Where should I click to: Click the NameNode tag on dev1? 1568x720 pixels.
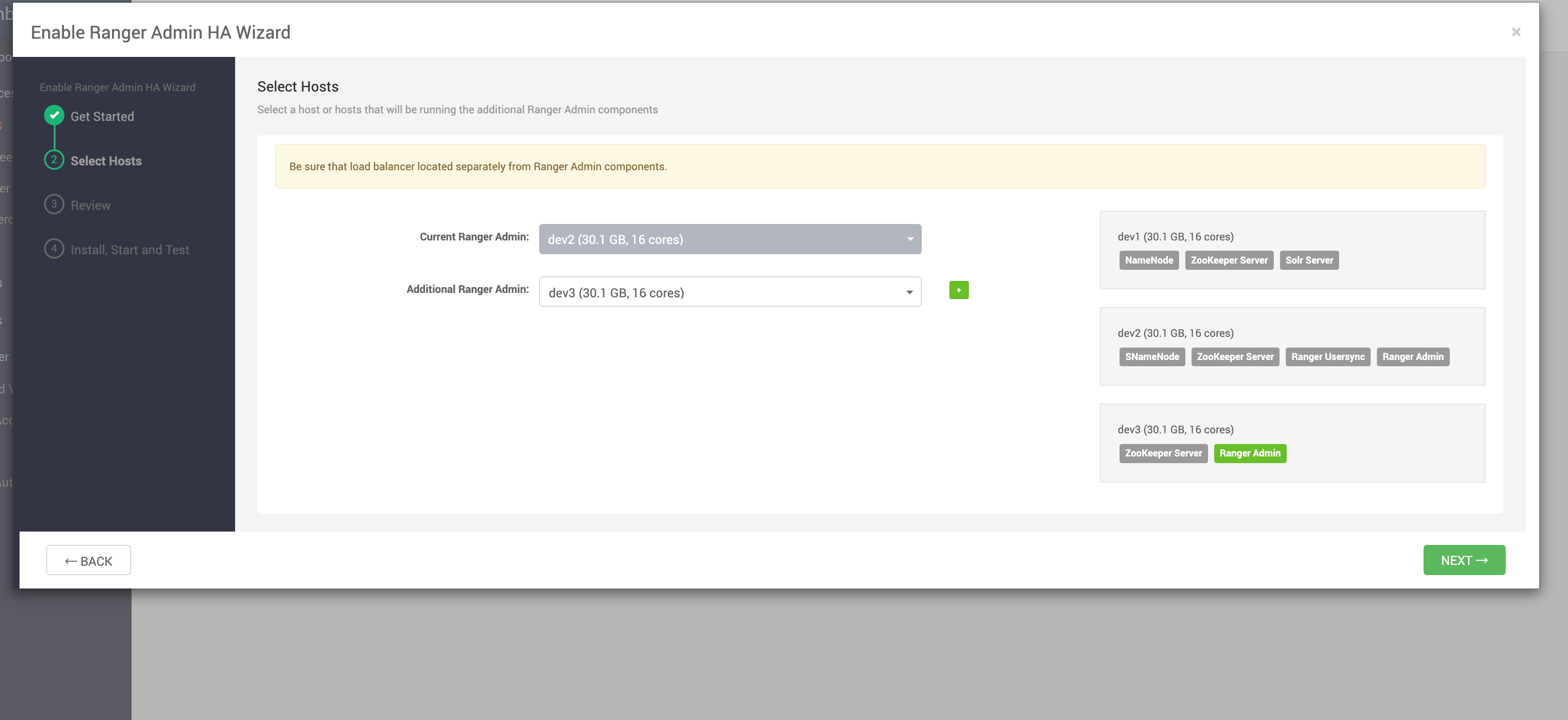coord(1148,260)
